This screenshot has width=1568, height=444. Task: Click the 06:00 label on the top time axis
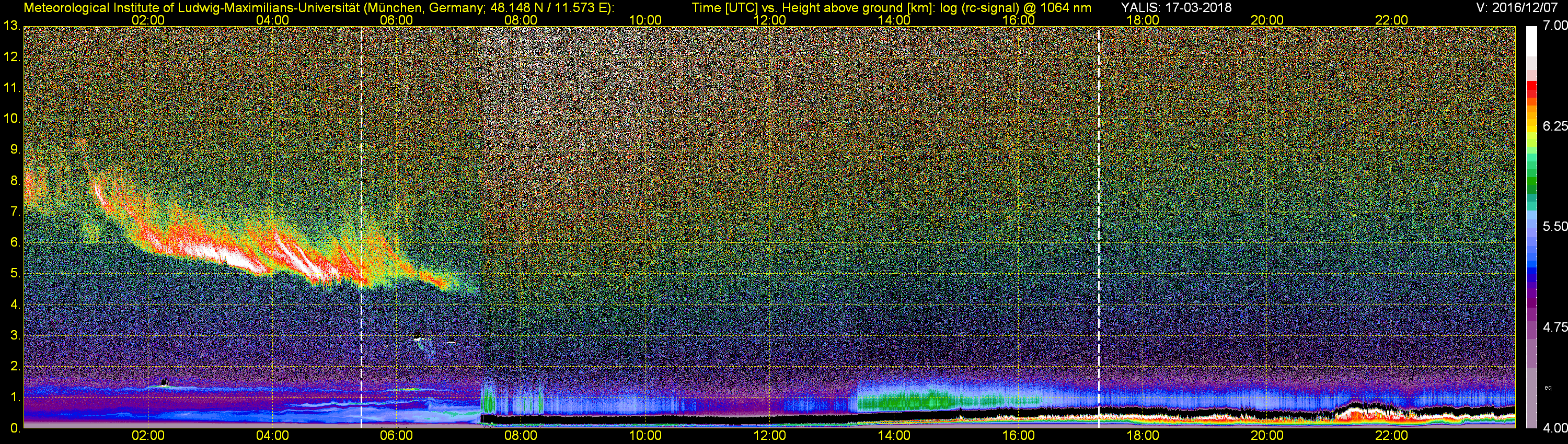[396, 20]
